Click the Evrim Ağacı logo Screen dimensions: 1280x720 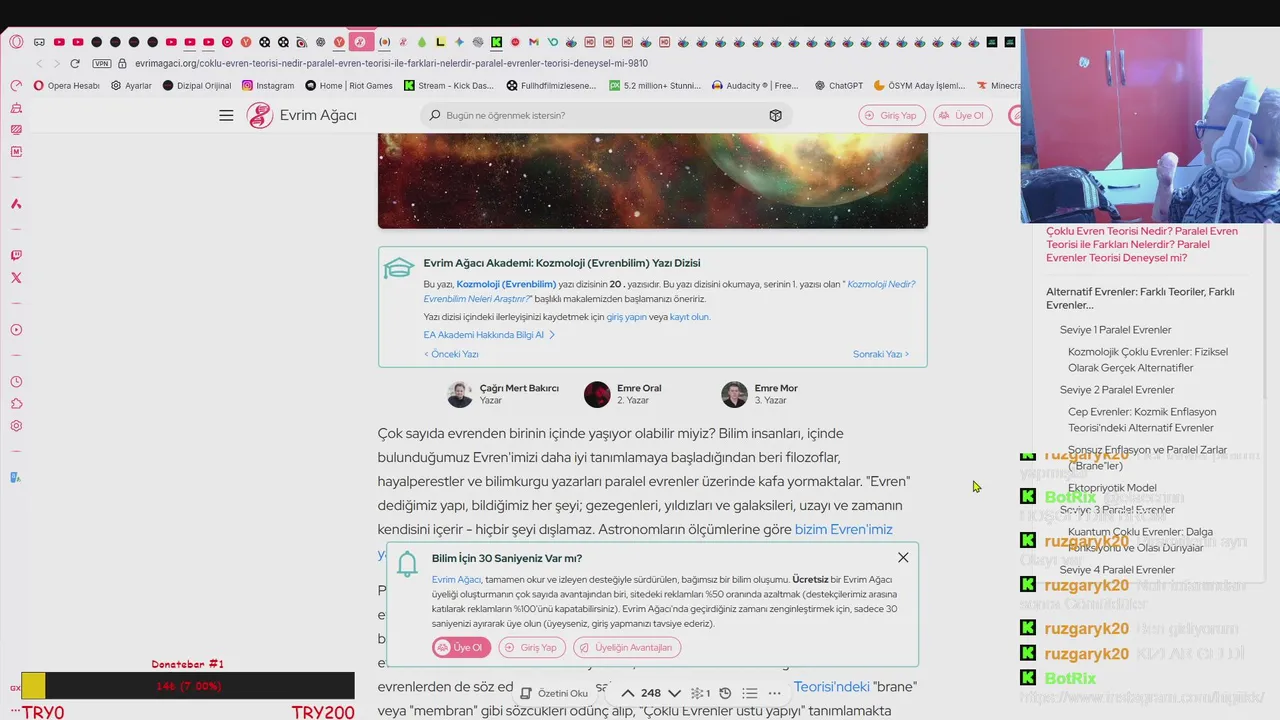tap(302, 115)
